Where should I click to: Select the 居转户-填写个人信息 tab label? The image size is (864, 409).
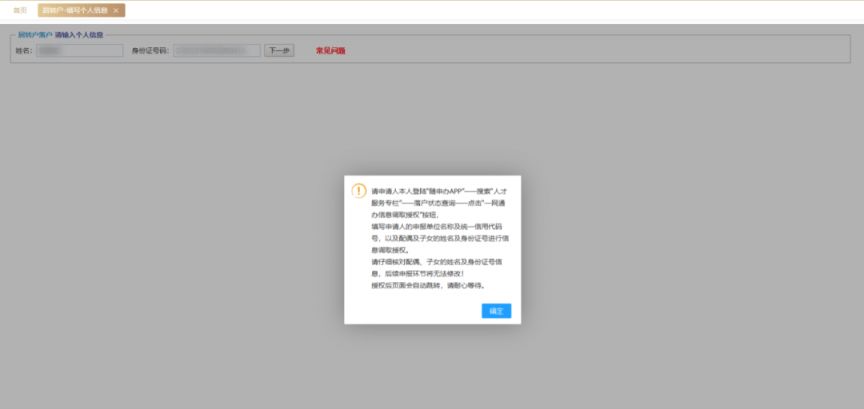[x=75, y=10]
